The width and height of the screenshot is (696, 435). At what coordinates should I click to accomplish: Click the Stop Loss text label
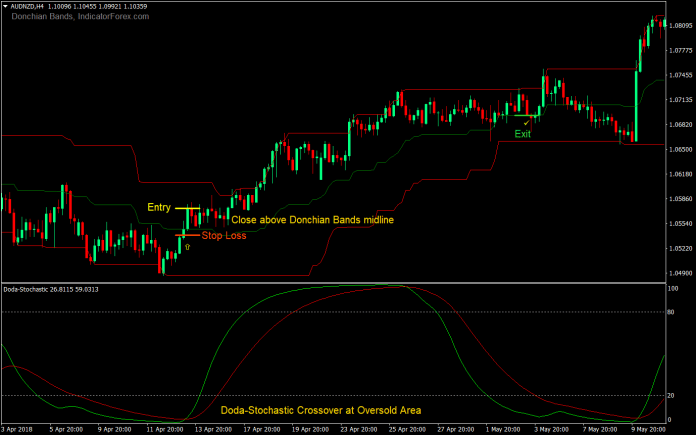pyautogui.click(x=224, y=236)
